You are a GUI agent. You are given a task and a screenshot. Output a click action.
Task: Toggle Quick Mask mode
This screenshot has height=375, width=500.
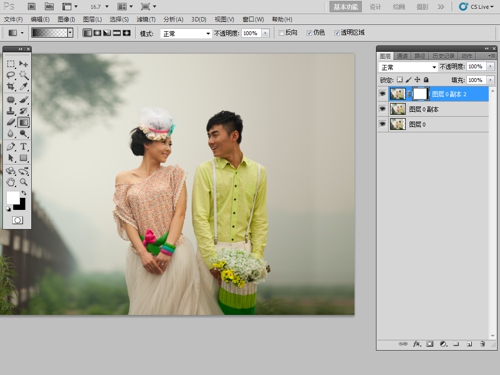[17, 220]
